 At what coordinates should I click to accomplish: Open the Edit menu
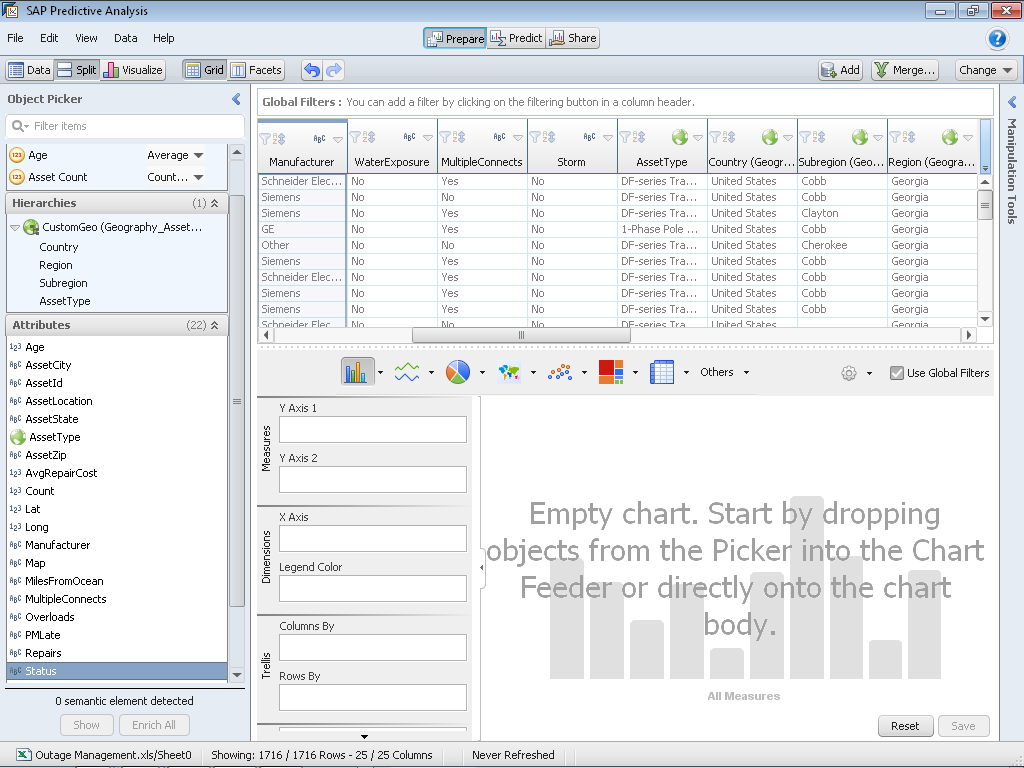click(x=49, y=38)
